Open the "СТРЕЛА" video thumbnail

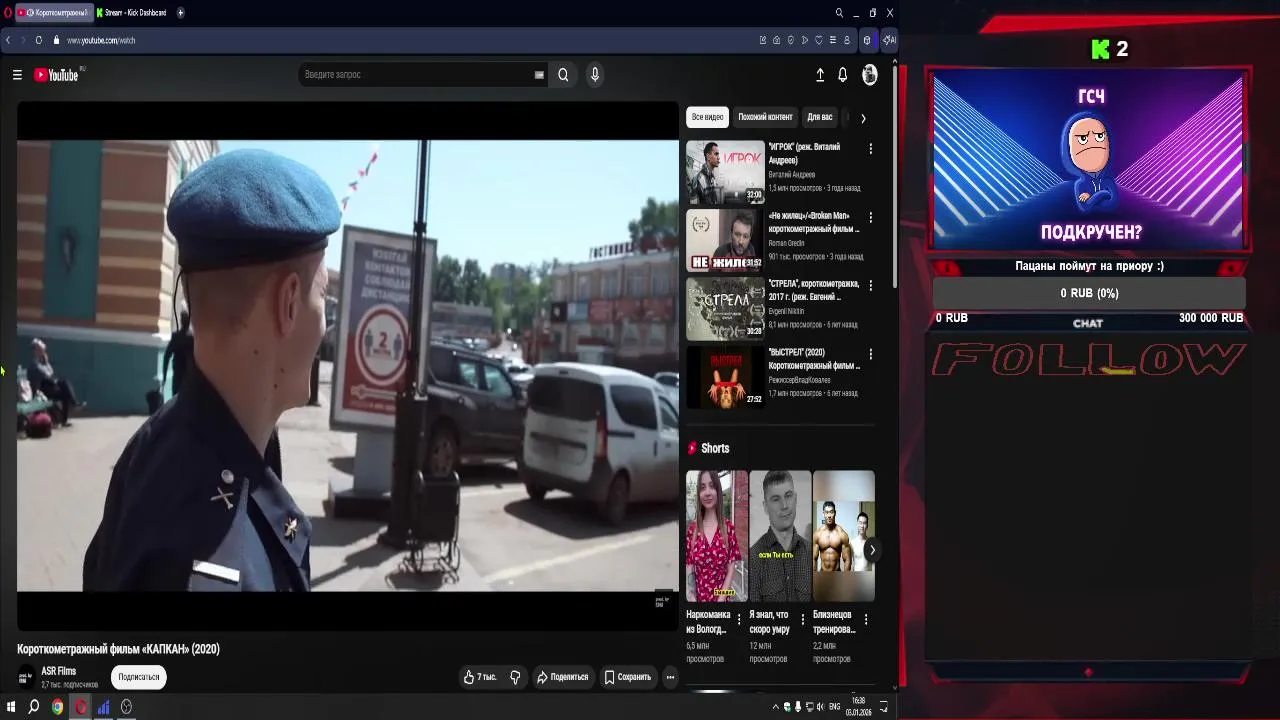(725, 310)
